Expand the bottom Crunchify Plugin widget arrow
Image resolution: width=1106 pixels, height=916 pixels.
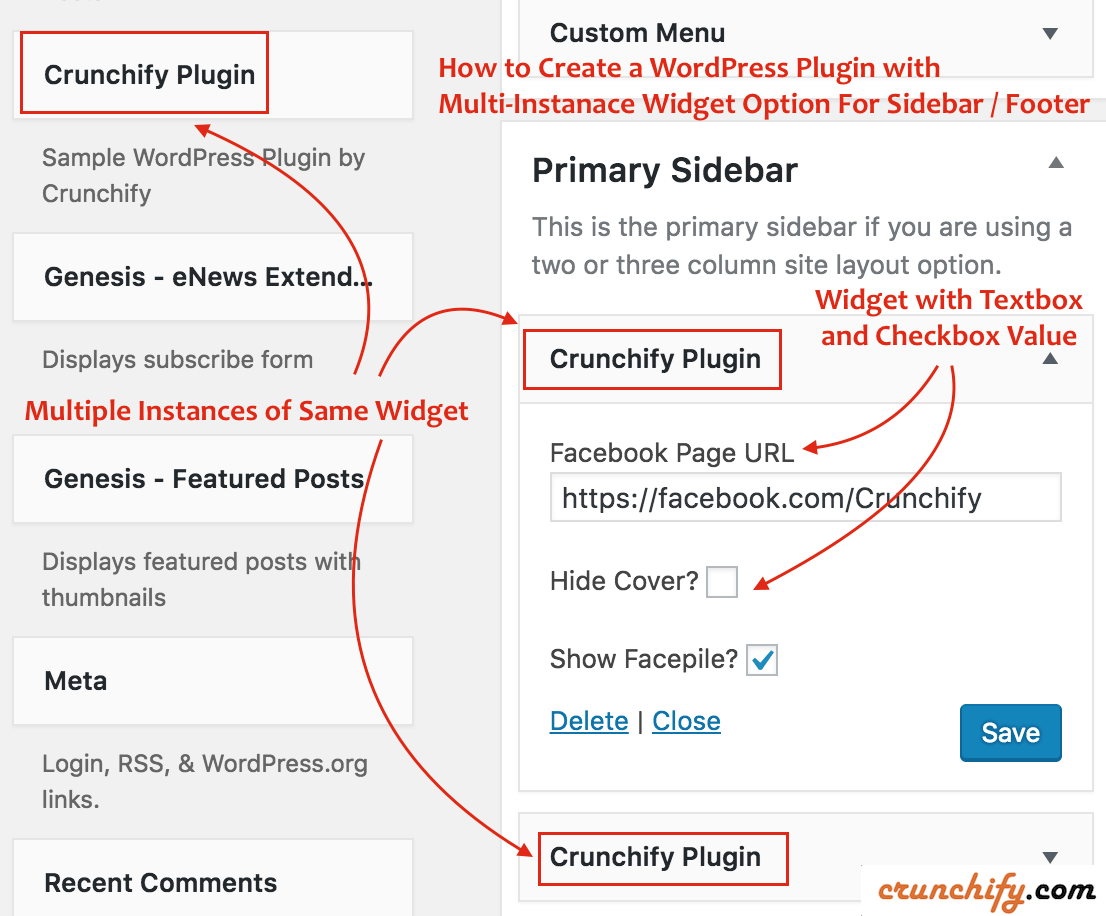(1050, 857)
